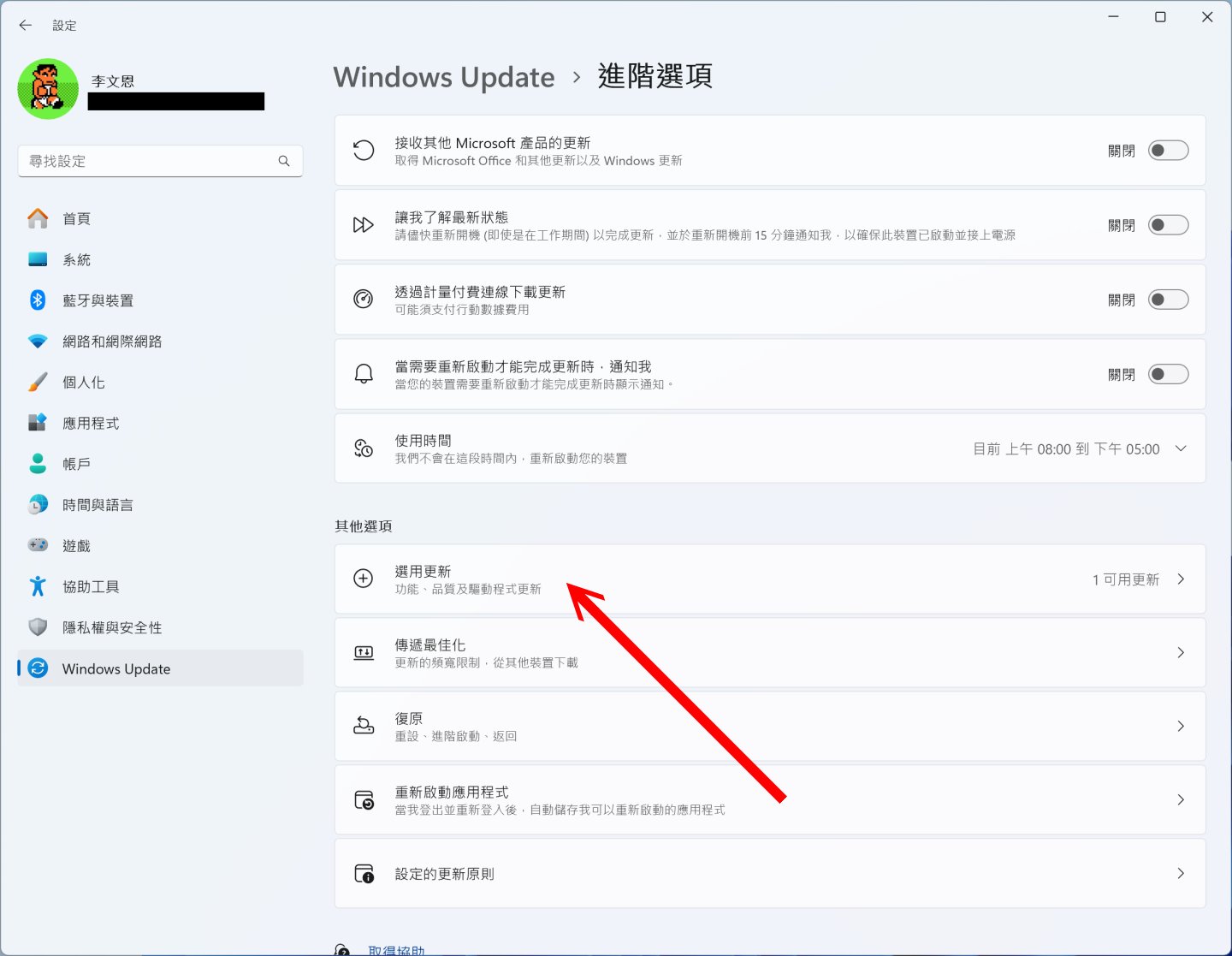Viewport: 1232px width, 956px height.
Task: Expand 設定的更新原則
Action: tap(1182, 873)
